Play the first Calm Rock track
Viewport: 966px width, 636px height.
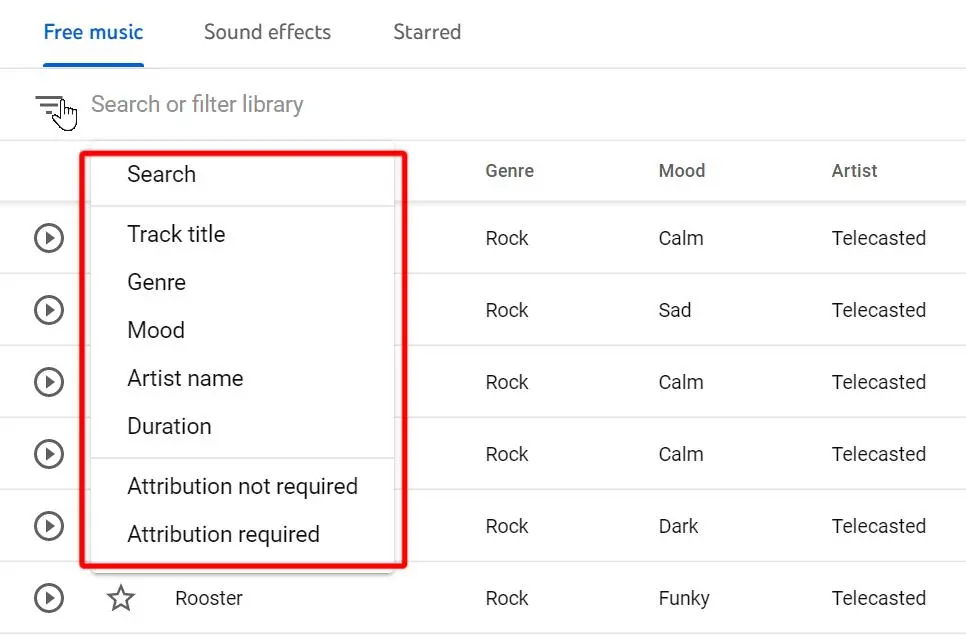coord(48,238)
